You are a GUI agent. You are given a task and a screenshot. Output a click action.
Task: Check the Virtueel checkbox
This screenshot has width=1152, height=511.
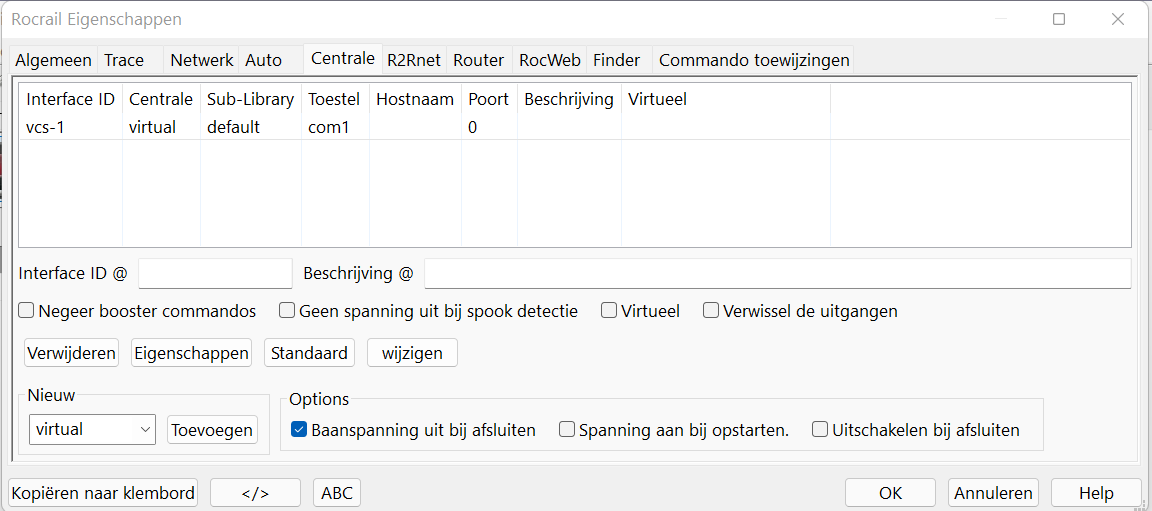tap(609, 311)
